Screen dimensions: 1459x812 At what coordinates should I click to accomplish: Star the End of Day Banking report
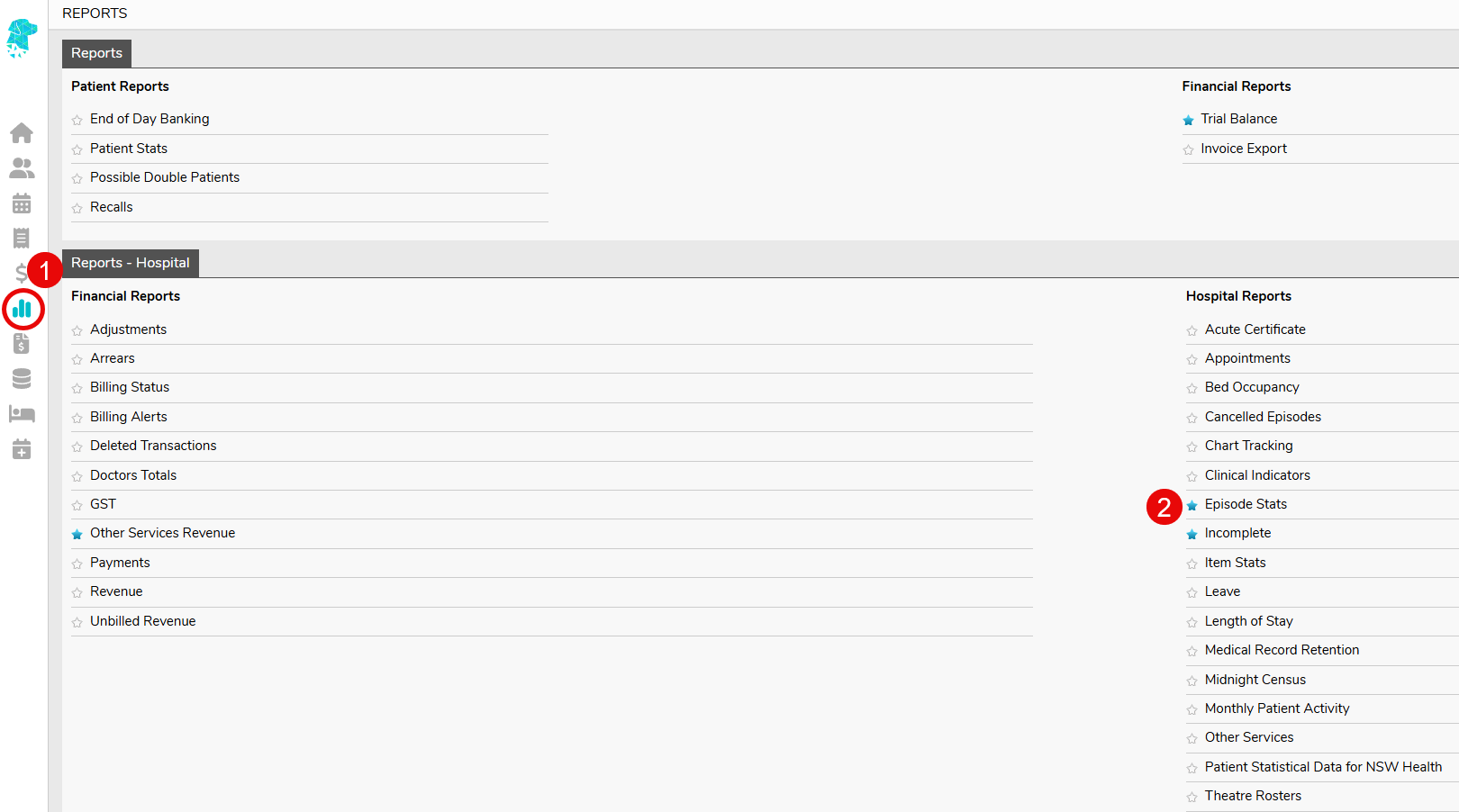77,120
